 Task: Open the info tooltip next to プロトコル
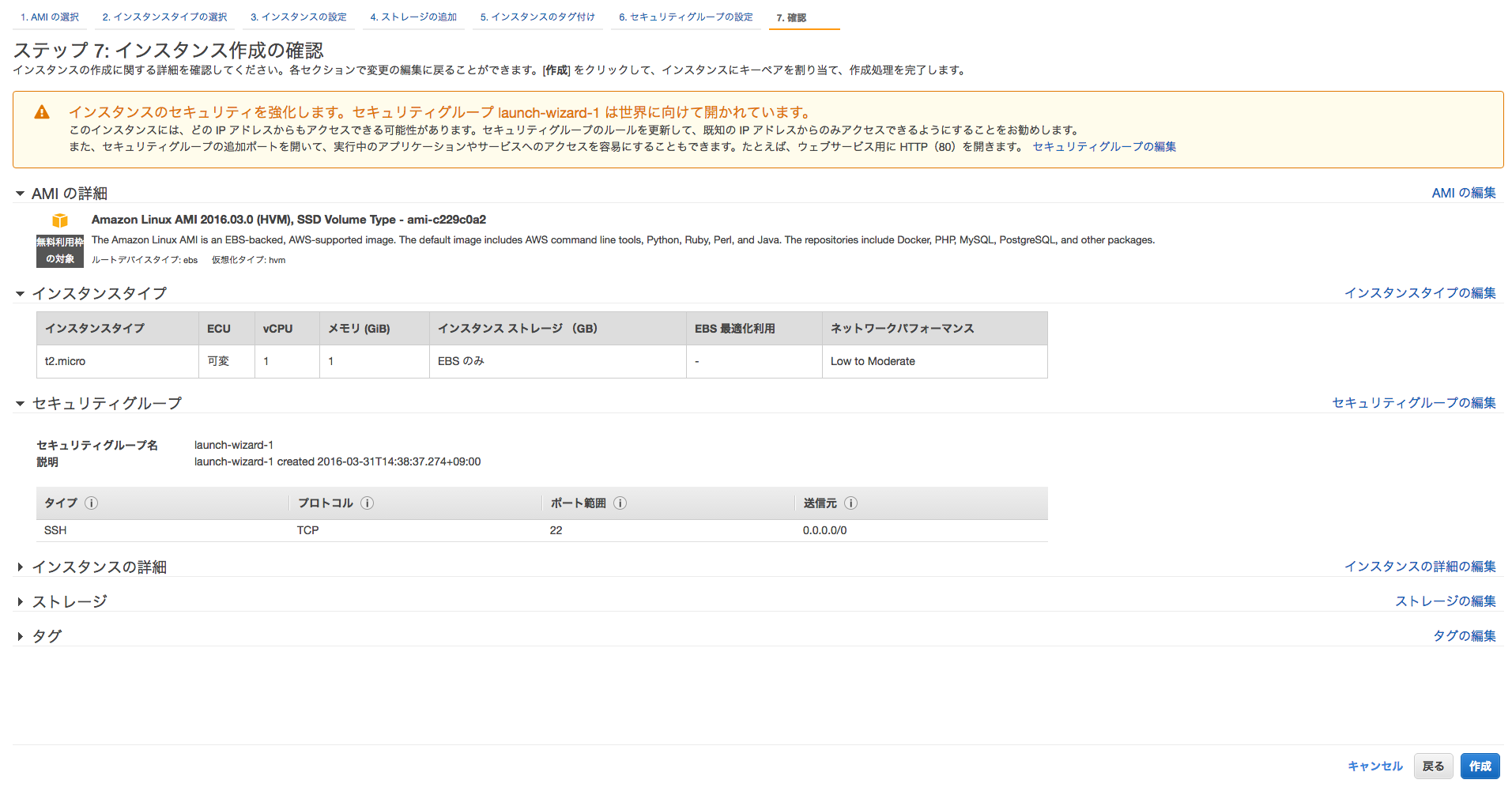pyautogui.click(x=366, y=503)
